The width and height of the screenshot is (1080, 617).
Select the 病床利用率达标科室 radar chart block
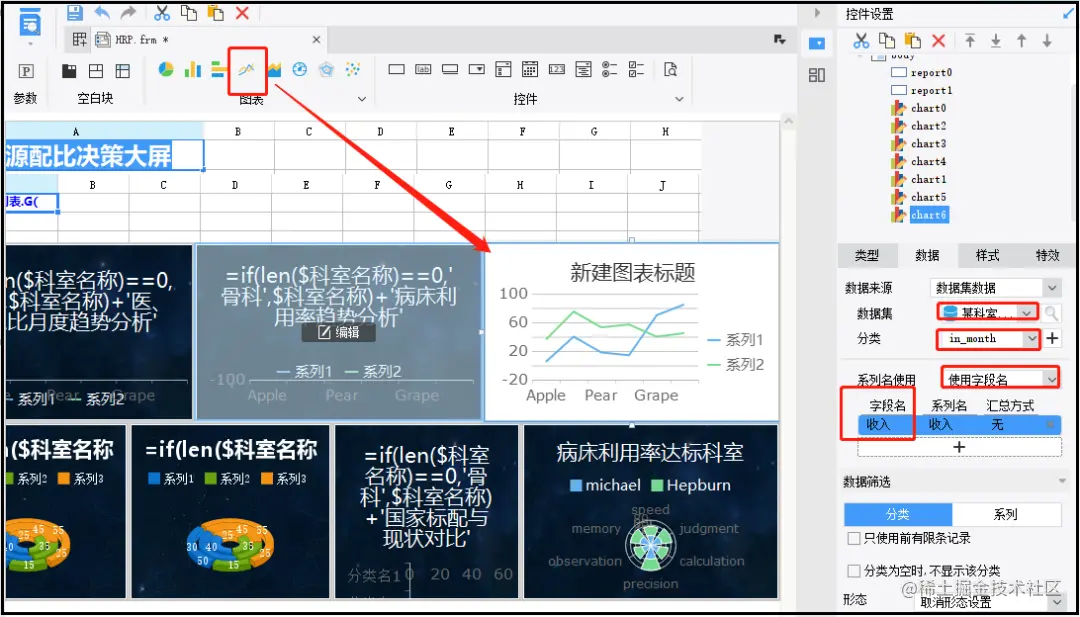click(x=651, y=511)
